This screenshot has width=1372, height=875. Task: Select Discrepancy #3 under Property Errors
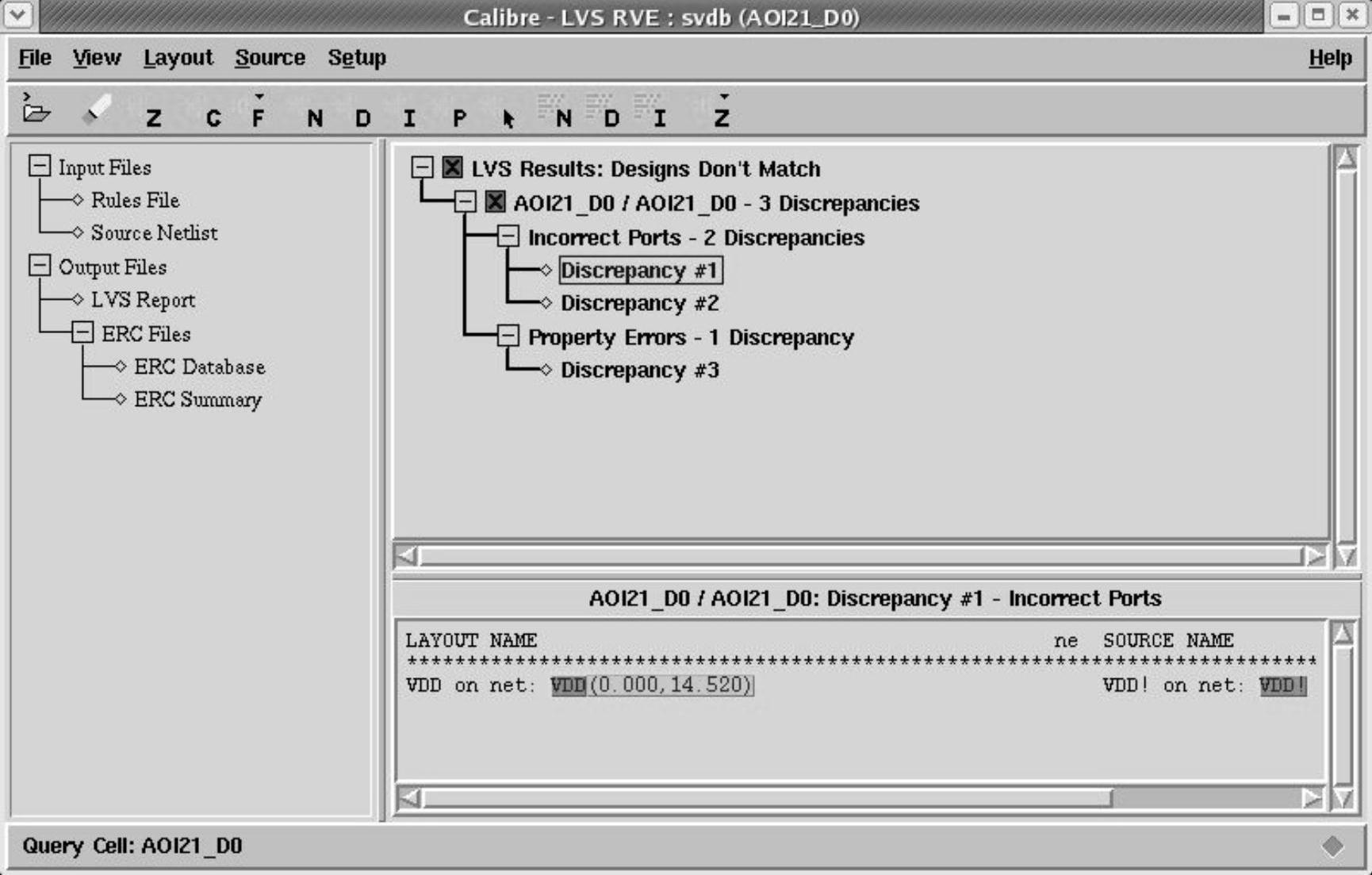coord(640,370)
